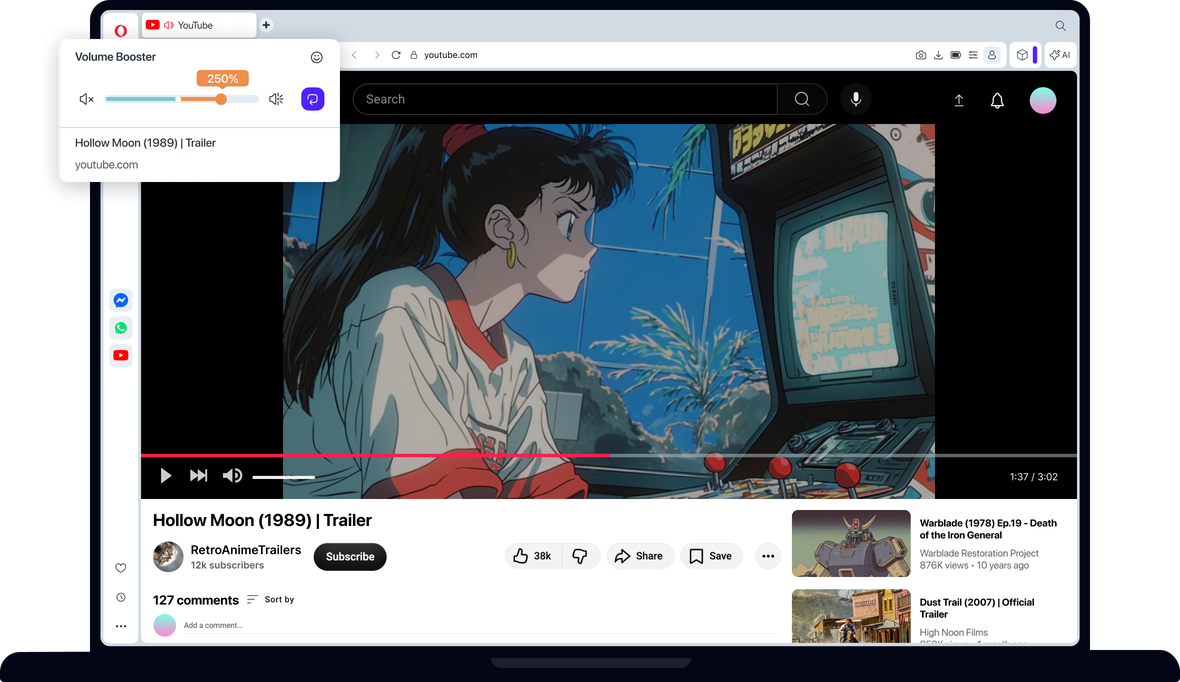This screenshot has width=1180, height=682.
Task: Play the video
Action: point(166,476)
